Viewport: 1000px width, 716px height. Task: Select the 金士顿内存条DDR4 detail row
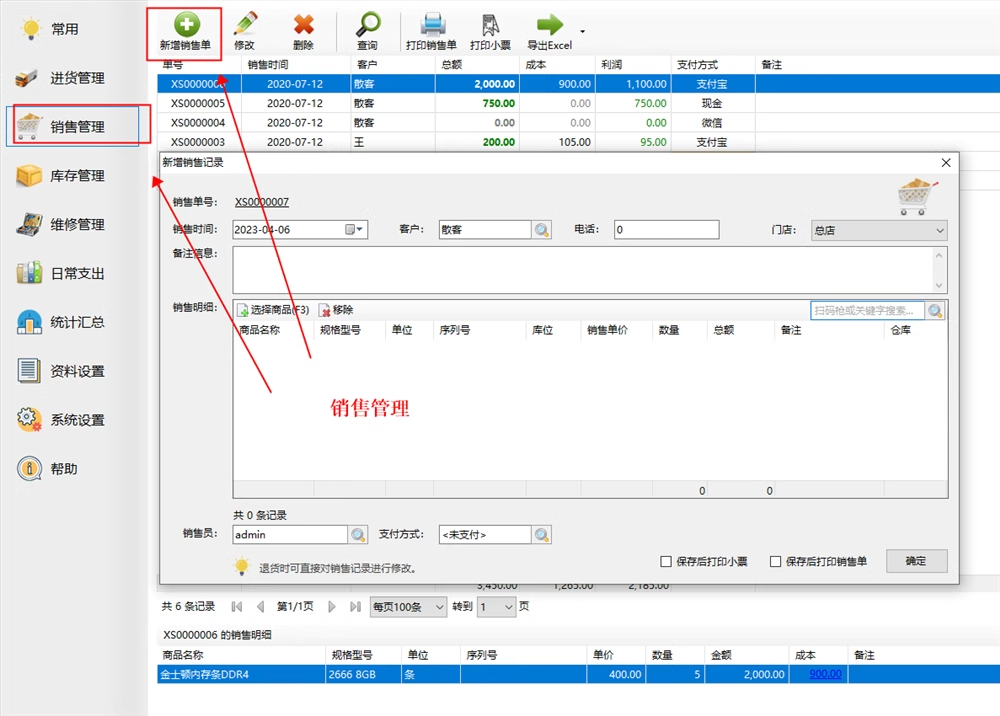578,674
